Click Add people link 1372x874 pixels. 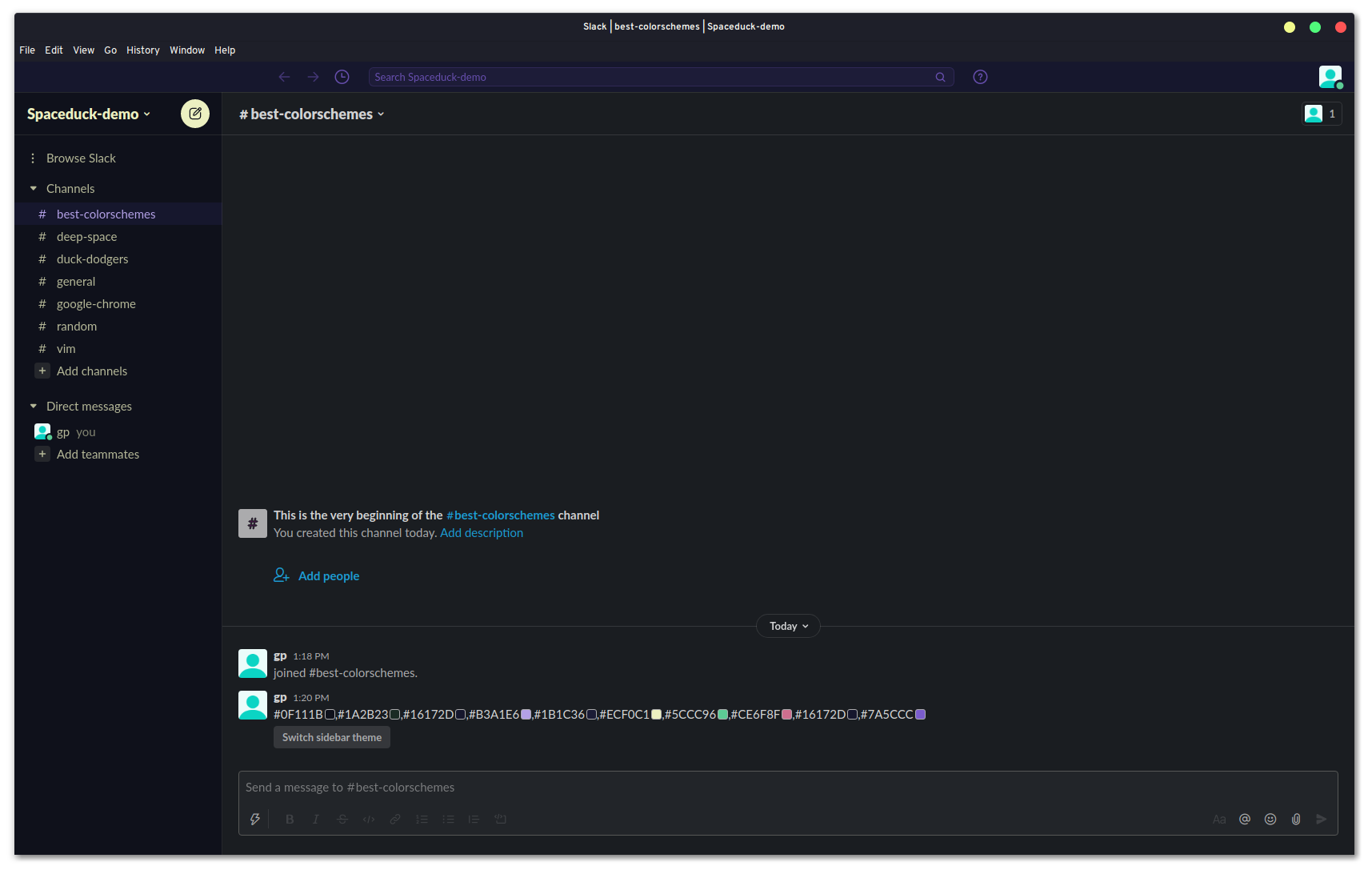click(x=329, y=575)
